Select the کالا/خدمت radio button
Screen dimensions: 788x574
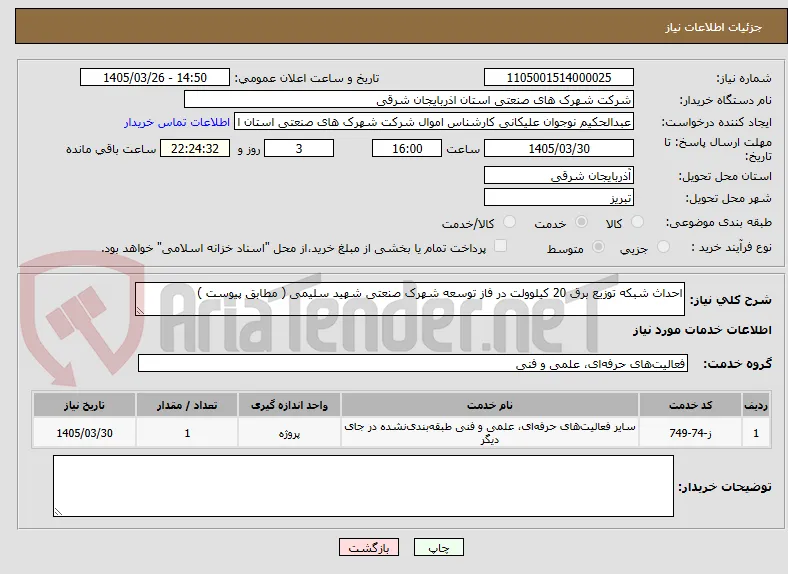[510, 222]
